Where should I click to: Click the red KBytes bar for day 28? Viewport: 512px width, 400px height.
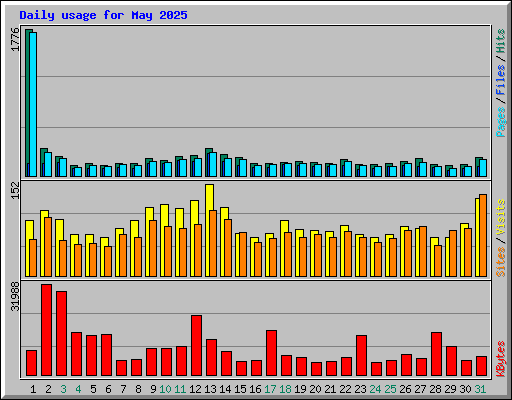(x=436, y=354)
